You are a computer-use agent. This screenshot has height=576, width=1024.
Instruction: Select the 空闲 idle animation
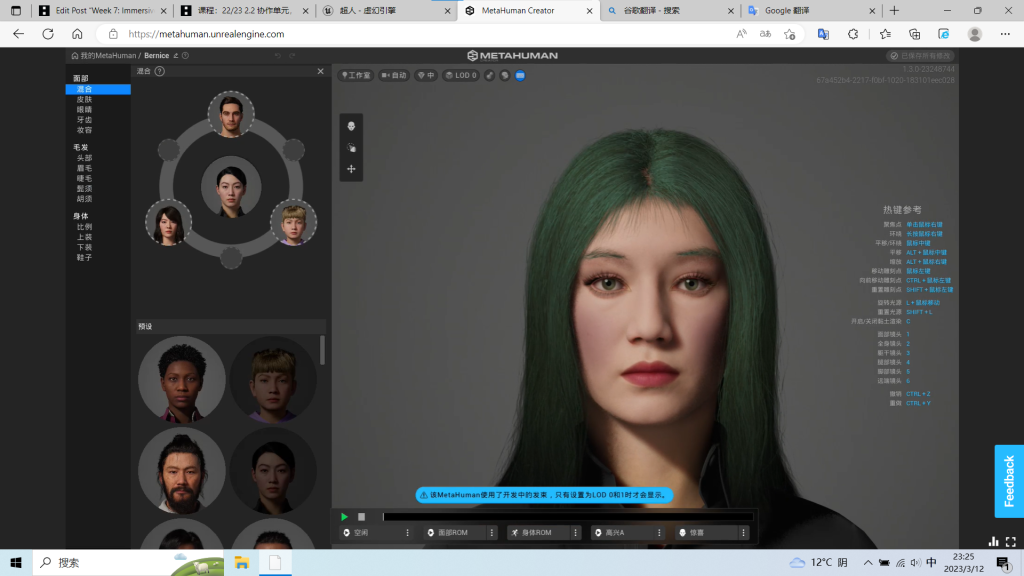point(370,533)
